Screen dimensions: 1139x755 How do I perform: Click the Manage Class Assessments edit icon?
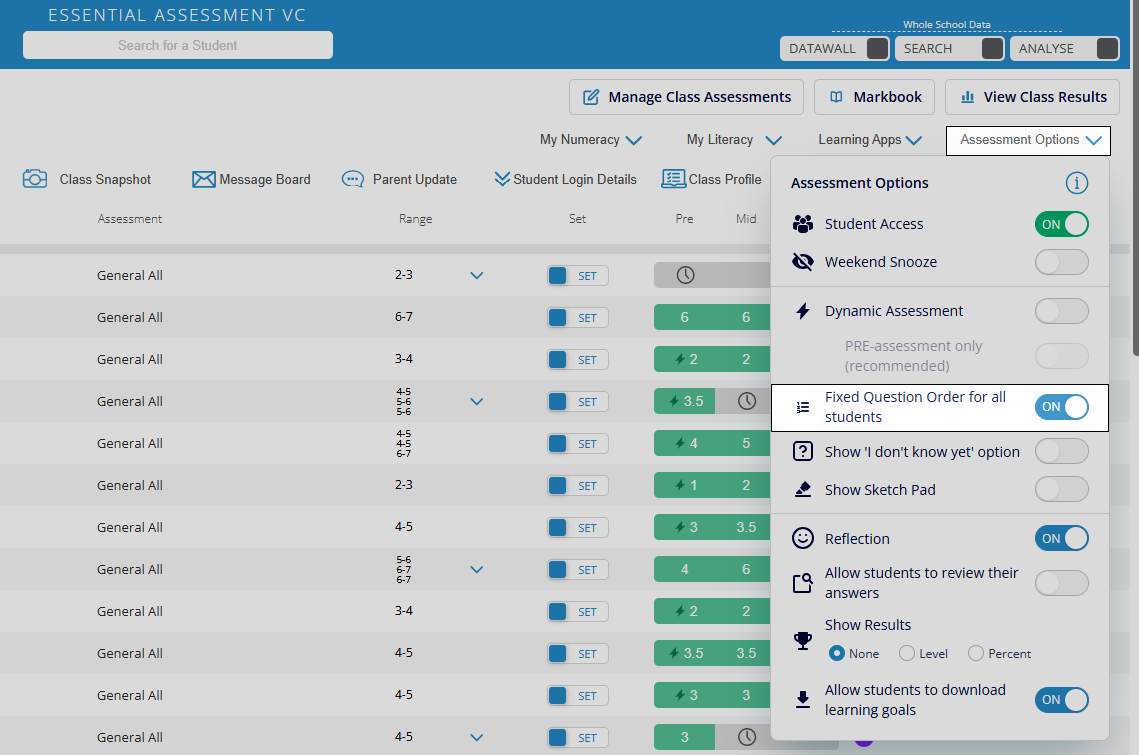click(x=591, y=97)
